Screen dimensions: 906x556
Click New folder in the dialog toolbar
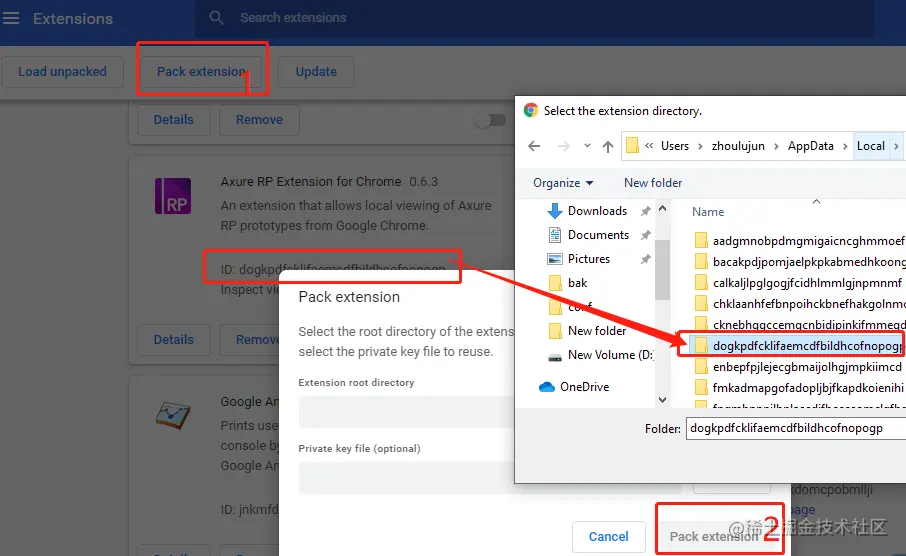(x=653, y=183)
